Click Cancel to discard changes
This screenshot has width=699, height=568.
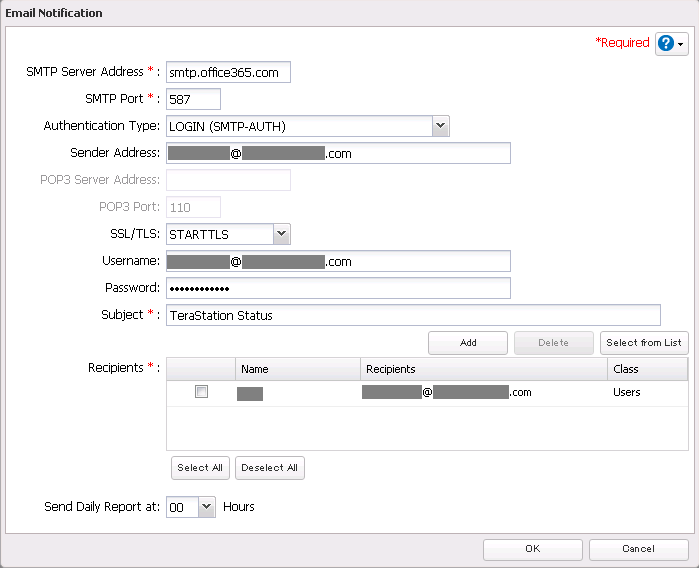coord(638,549)
